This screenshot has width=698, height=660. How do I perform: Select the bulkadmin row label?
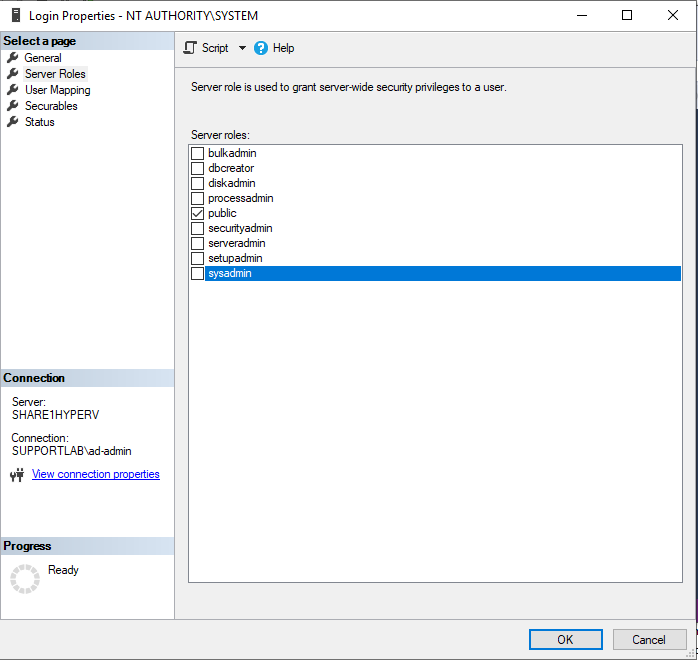point(232,153)
